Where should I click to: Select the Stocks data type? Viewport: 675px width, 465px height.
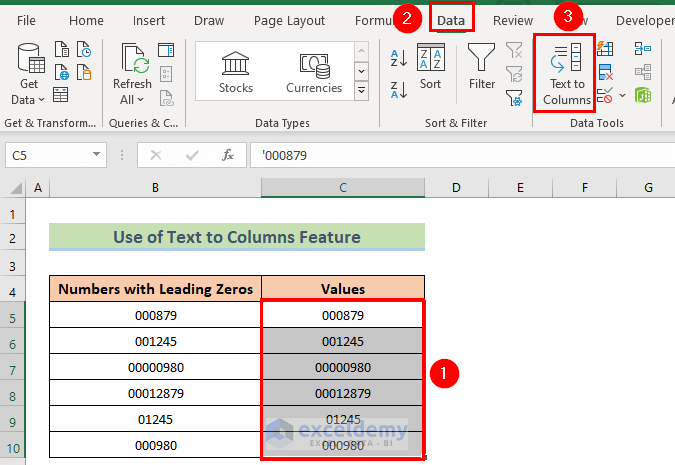point(235,72)
